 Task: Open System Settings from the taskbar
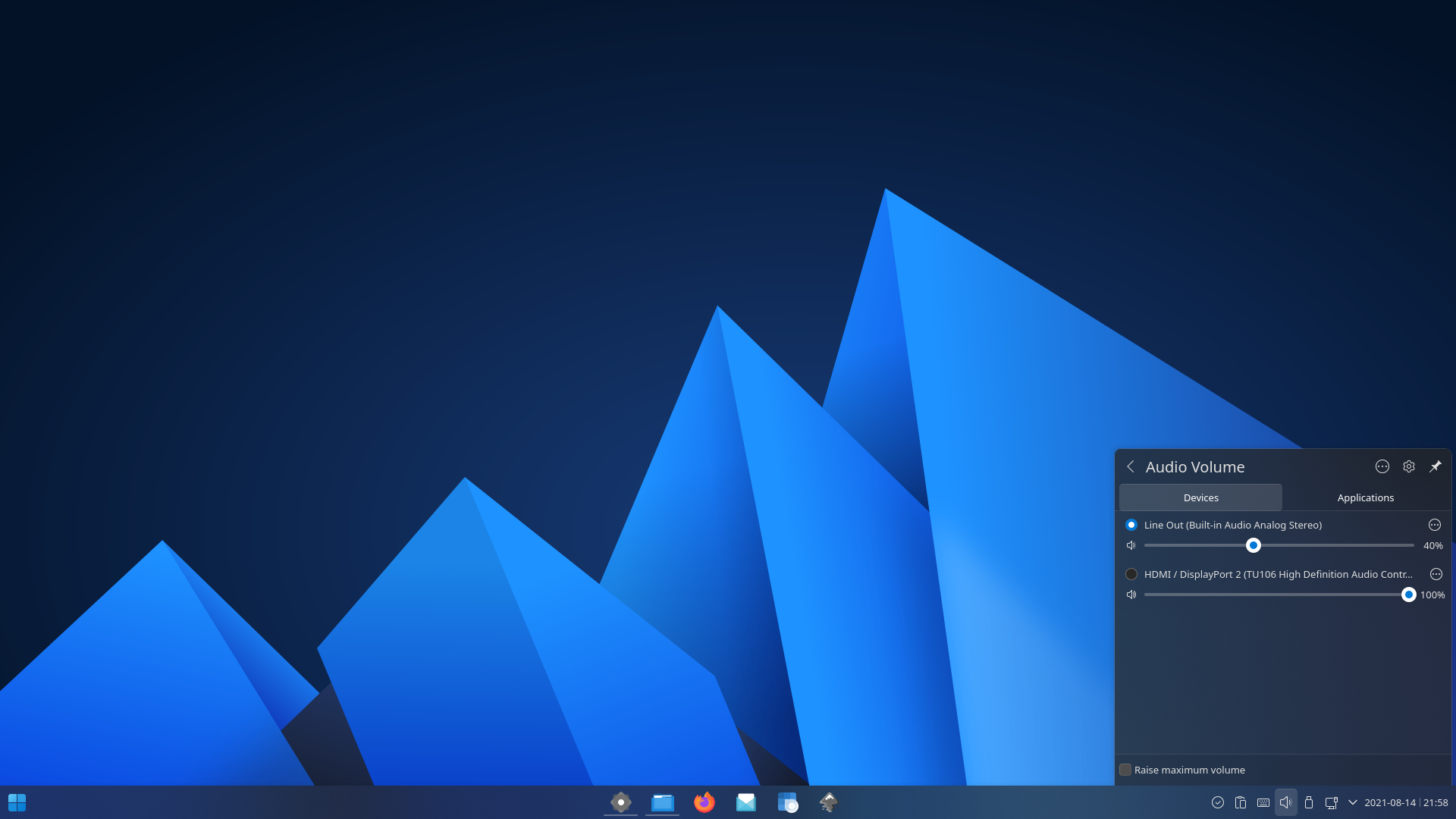tap(621, 802)
